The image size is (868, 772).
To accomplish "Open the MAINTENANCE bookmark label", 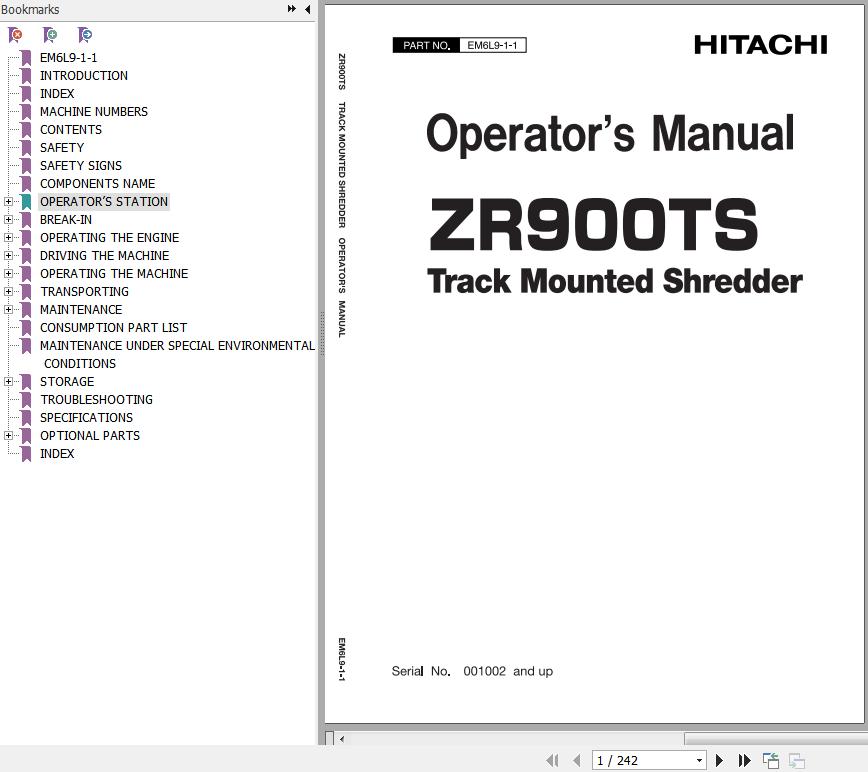I will (x=81, y=309).
